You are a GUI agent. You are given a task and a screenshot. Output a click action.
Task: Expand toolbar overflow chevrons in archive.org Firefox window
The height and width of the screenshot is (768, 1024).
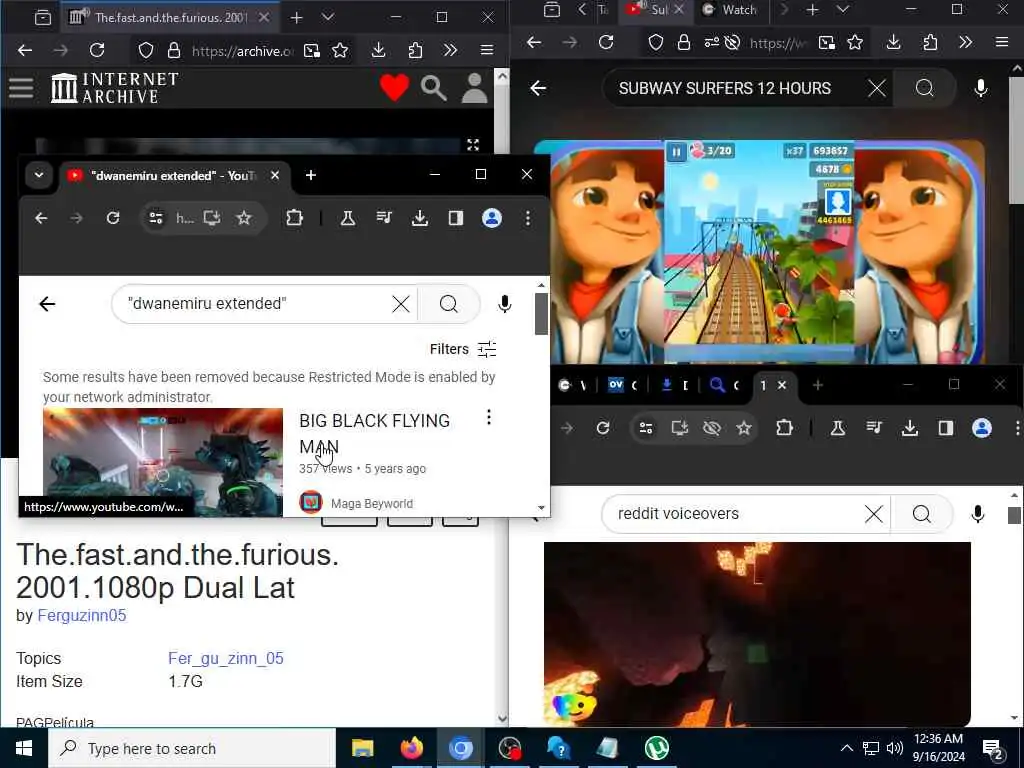pos(450,50)
